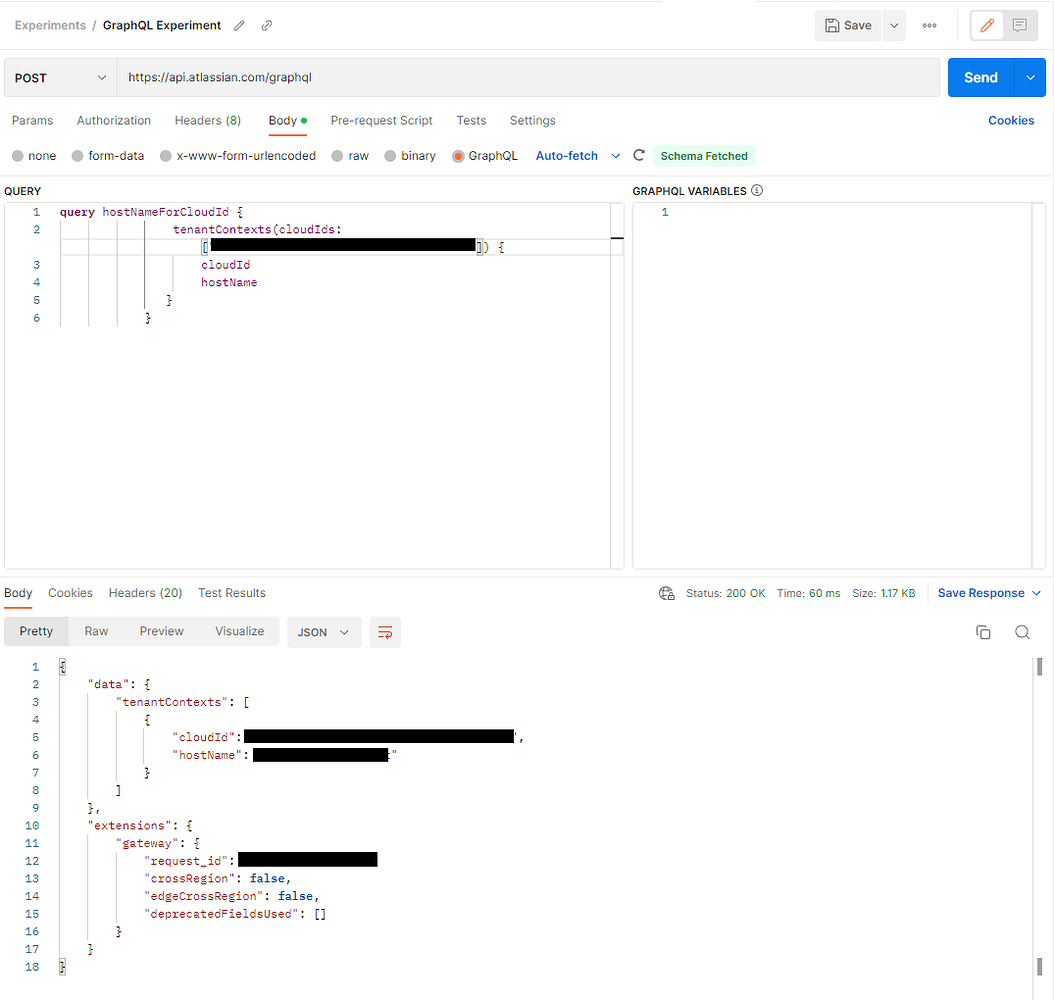
Task: Switch to the Authorization tab
Action: [113, 120]
